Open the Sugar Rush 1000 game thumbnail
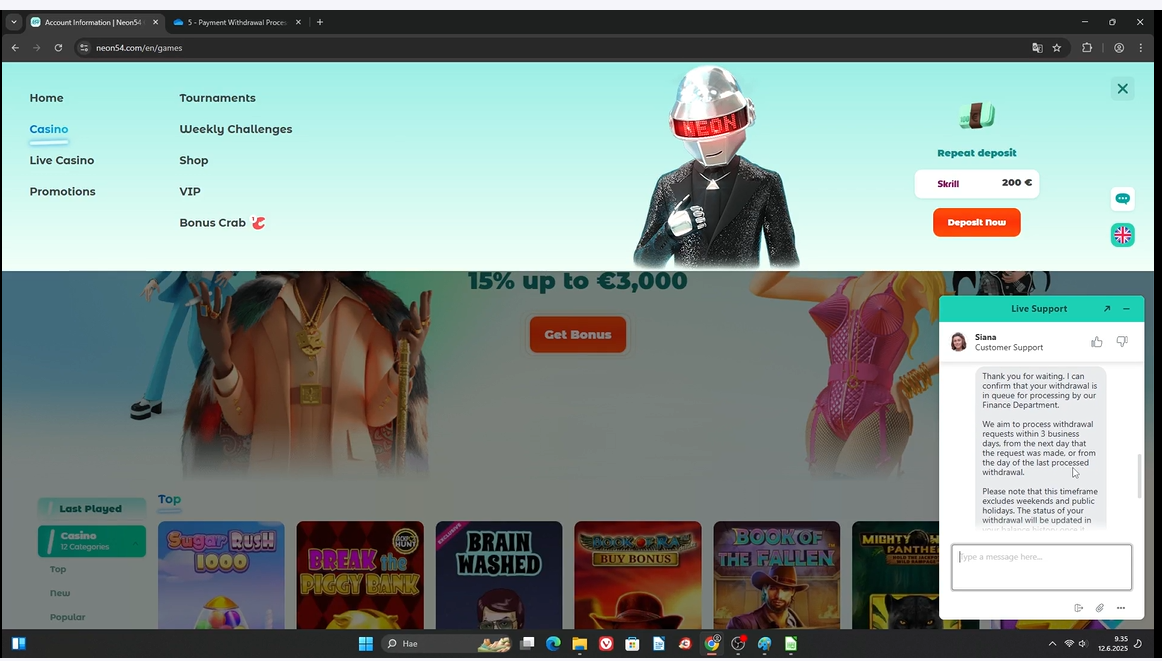 pos(221,575)
